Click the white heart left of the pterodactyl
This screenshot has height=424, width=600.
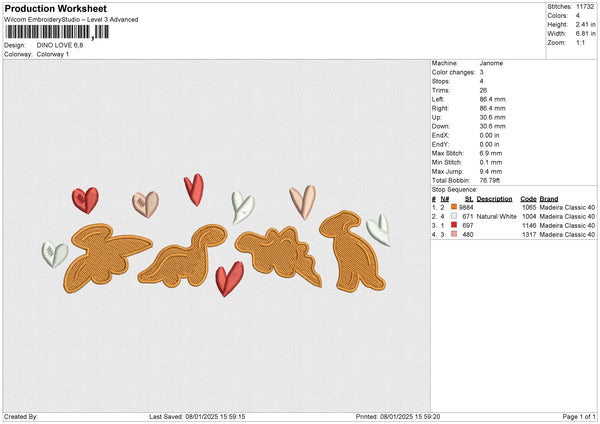click(x=55, y=254)
